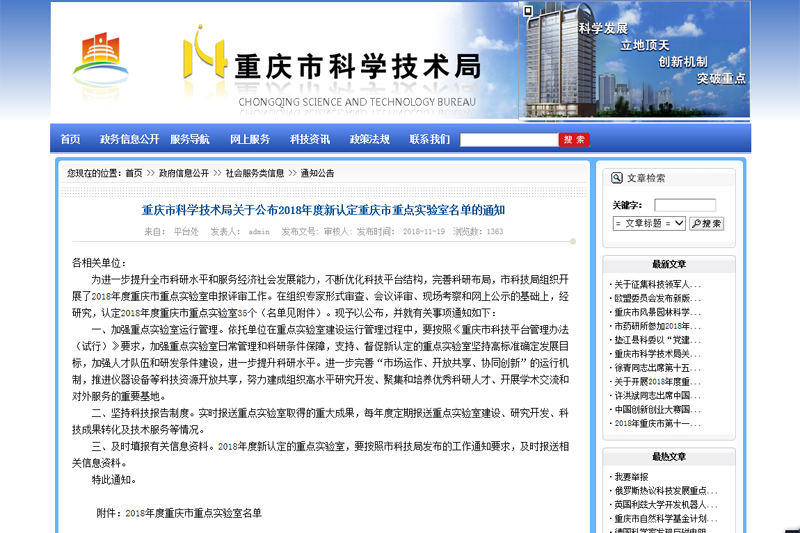The height and width of the screenshot is (533, 800).
Task: Open 服务导航 in the navigation bar
Action: 189,139
